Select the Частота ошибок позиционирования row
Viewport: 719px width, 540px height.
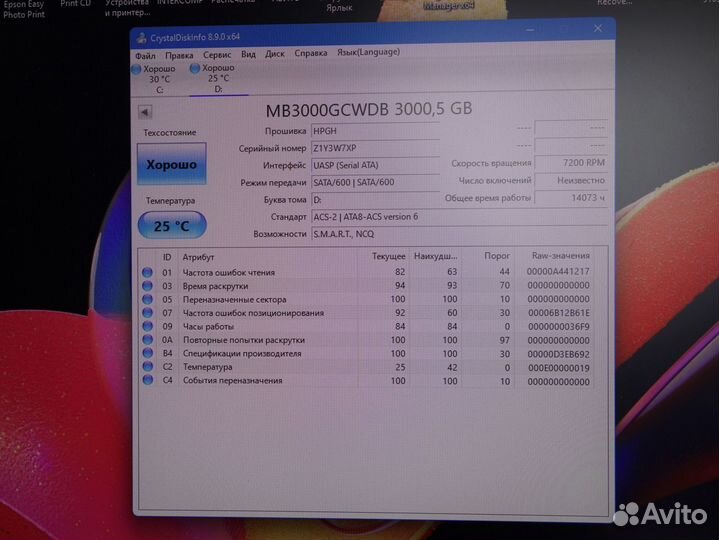(366, 313)
